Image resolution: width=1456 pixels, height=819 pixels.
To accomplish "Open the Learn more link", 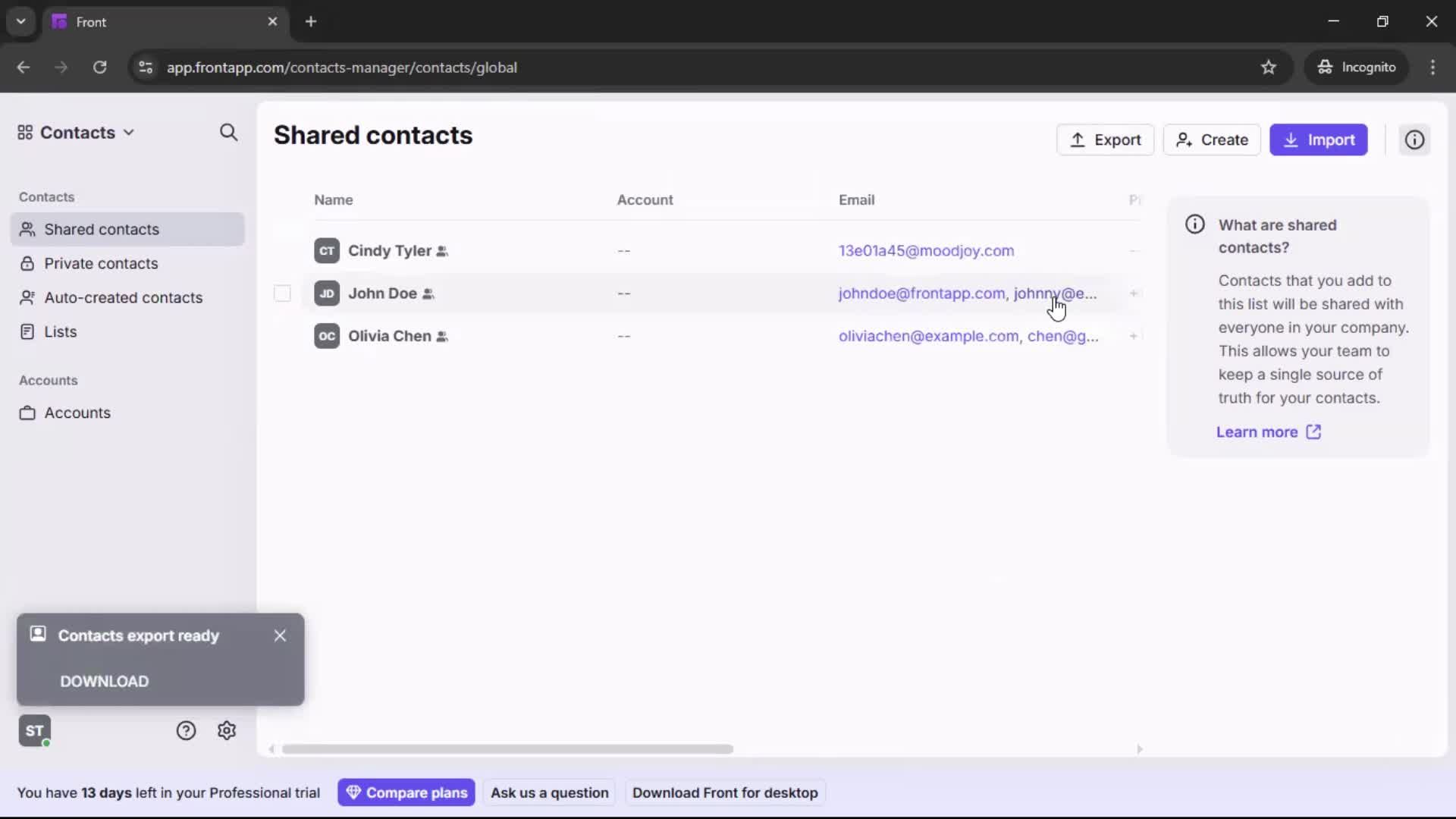I will 1260,431.
